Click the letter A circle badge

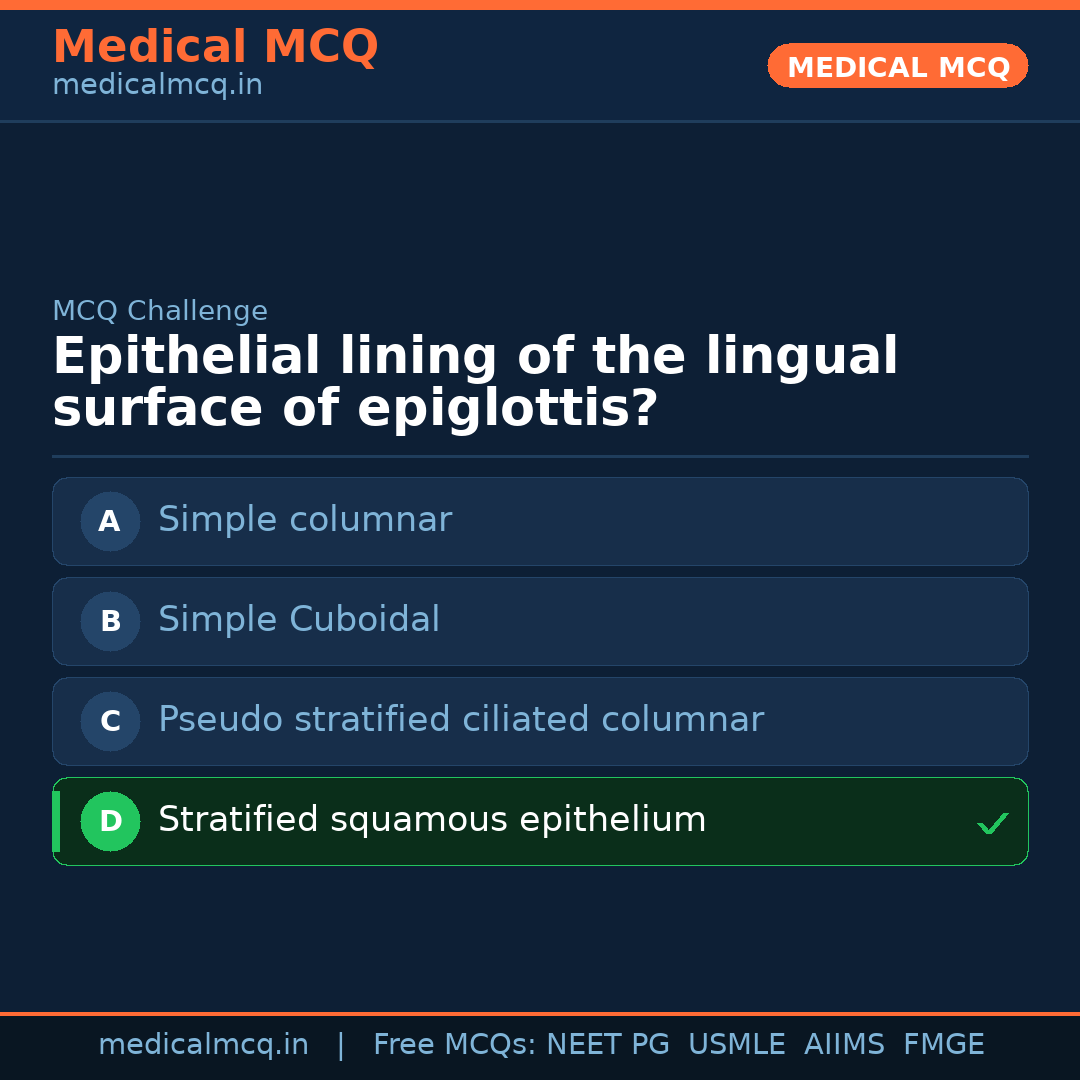pyautogui.click(x=110, y=521)
